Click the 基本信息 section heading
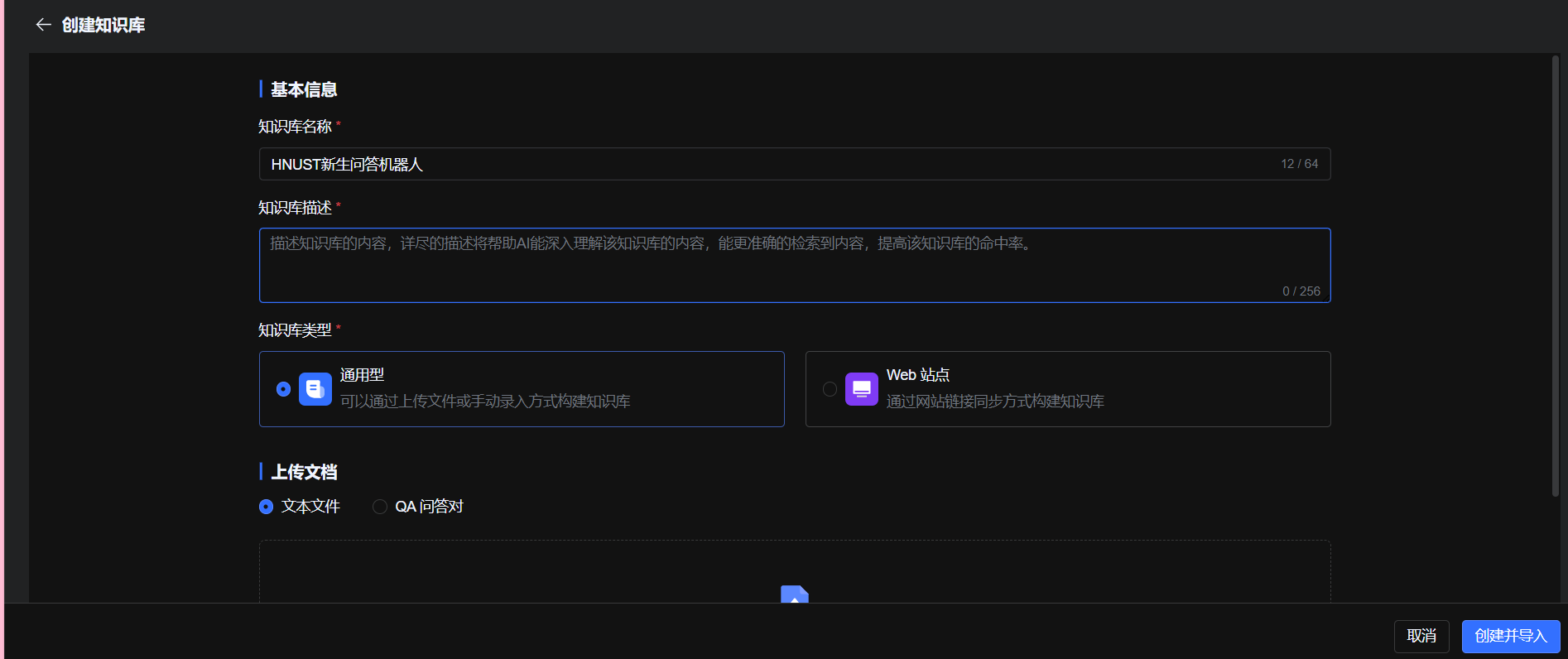Screen dimensions: 1568x659 pos(304,89)
